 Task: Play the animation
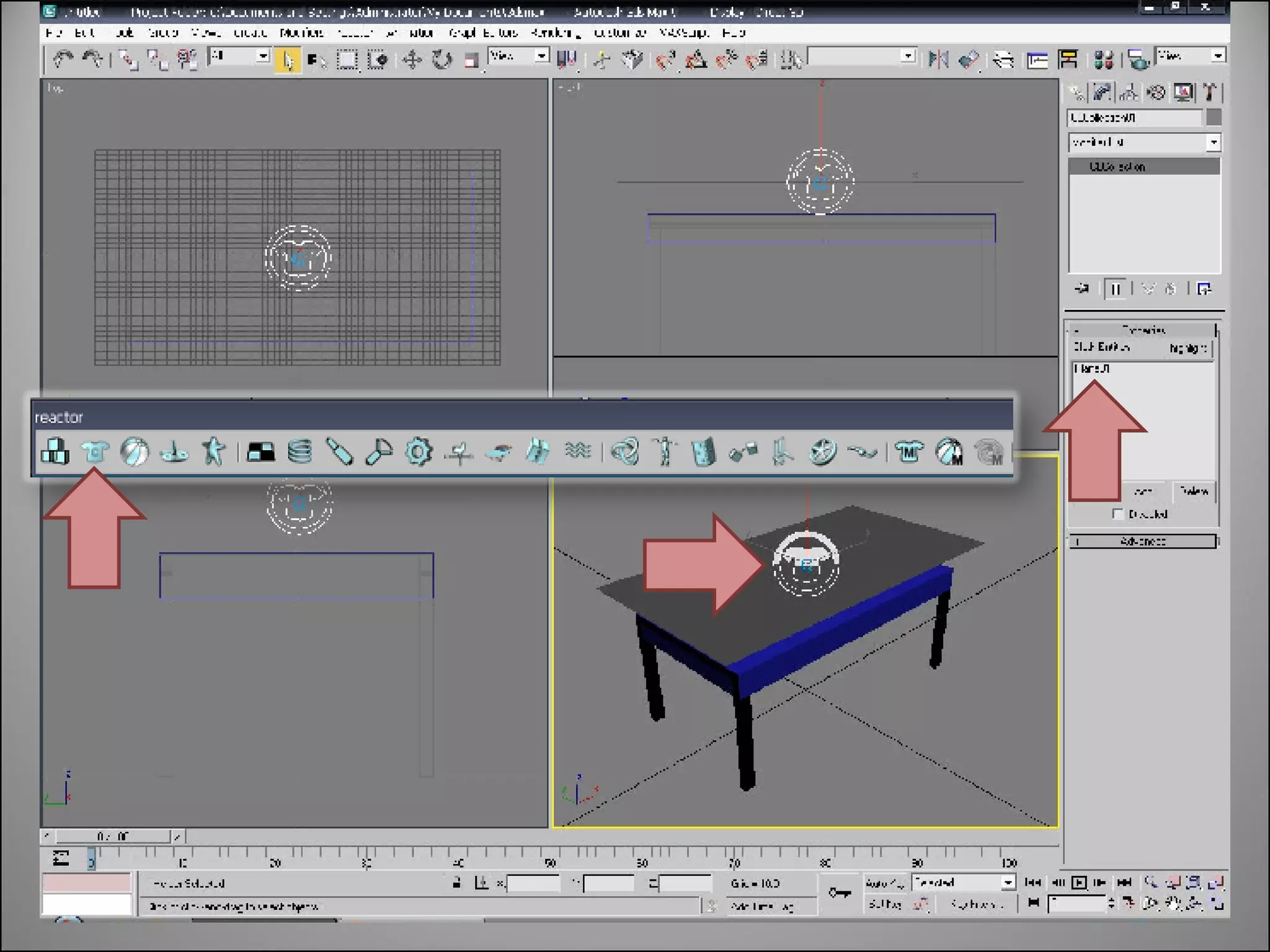1079,882
